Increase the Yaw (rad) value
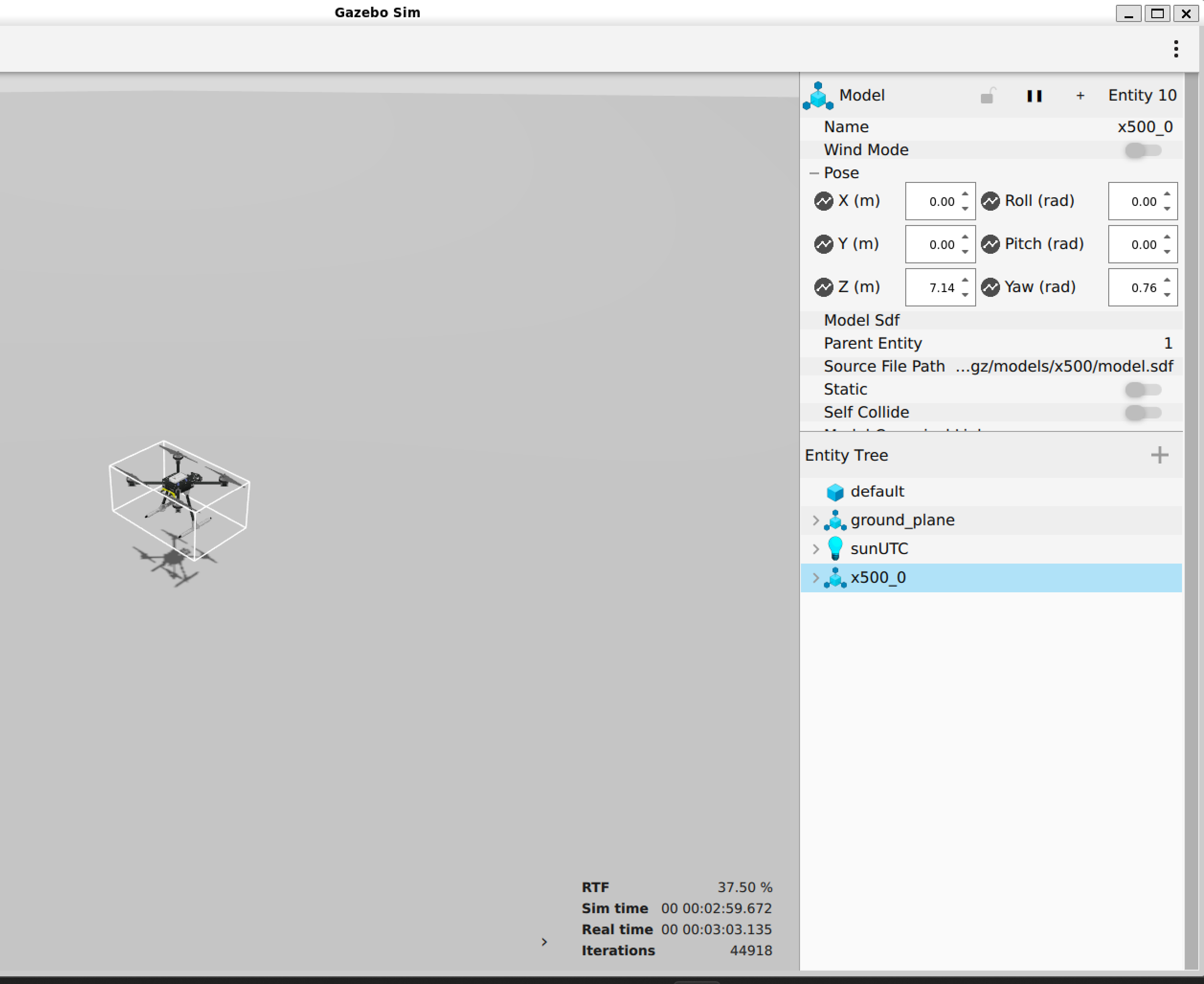The width and height of the screenshot is (1204, 984). [x=1167, y=280]
